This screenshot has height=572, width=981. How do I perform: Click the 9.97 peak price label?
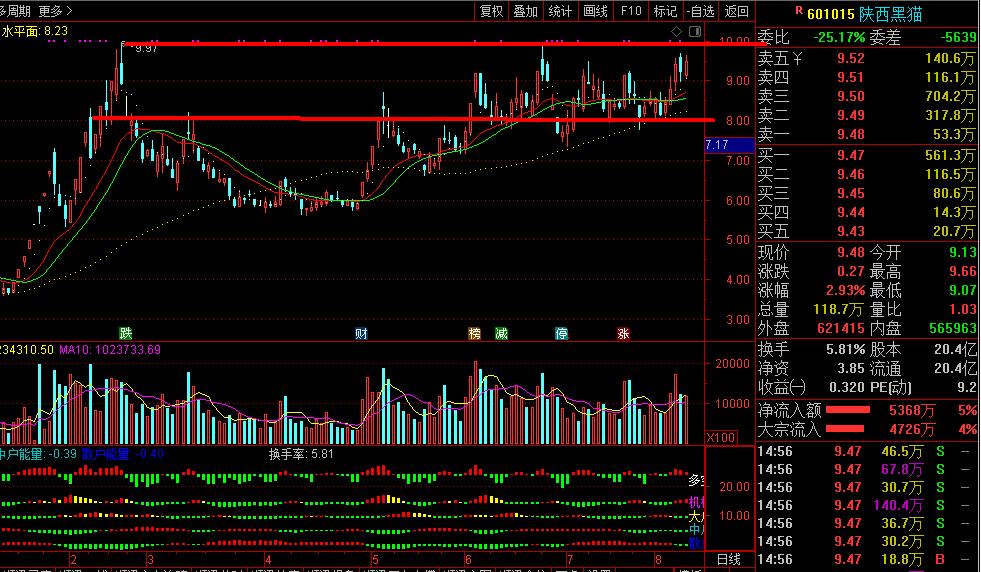(146, 48)
